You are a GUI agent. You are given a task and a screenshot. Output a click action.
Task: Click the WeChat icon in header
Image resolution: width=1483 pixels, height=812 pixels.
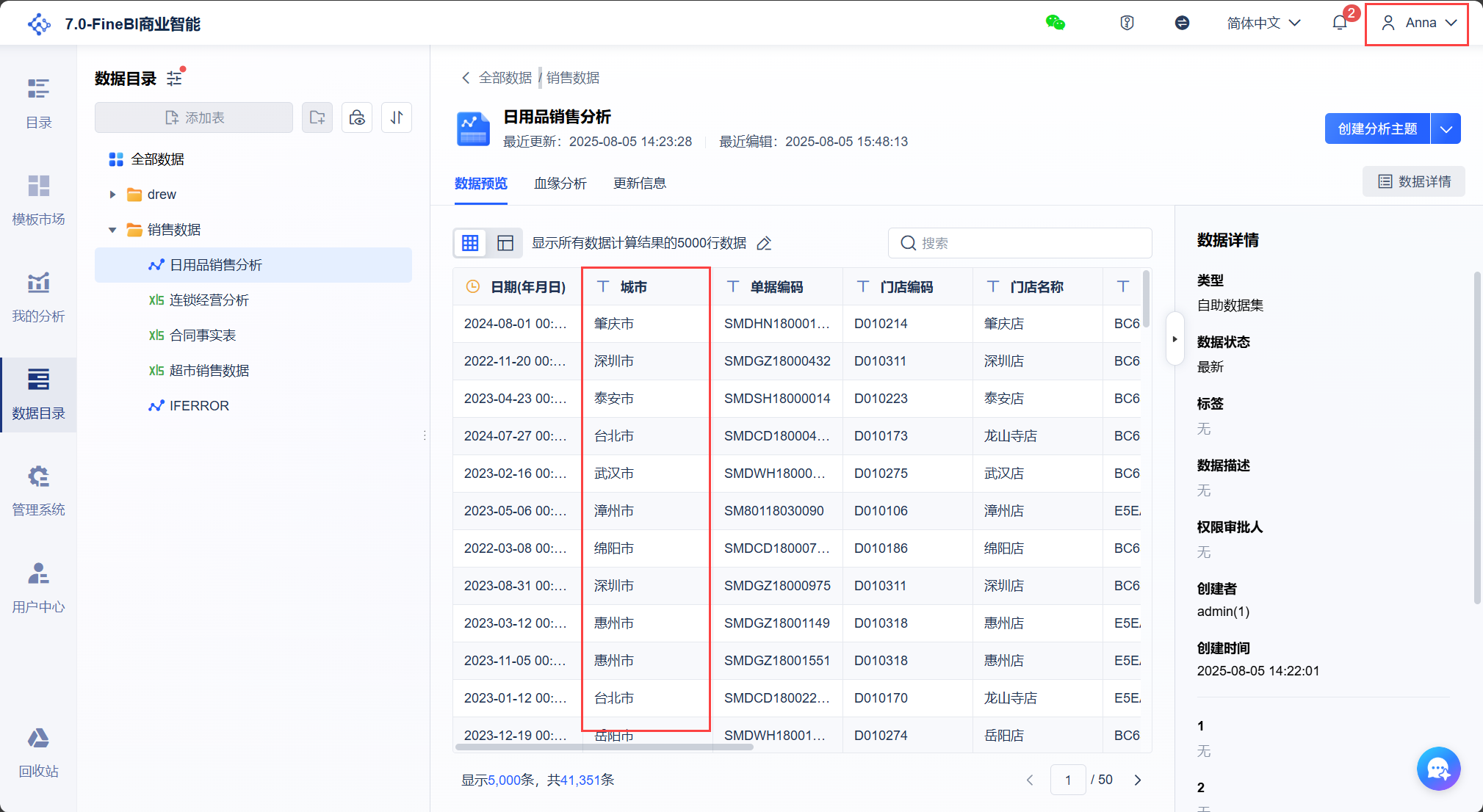[1055, 23]
